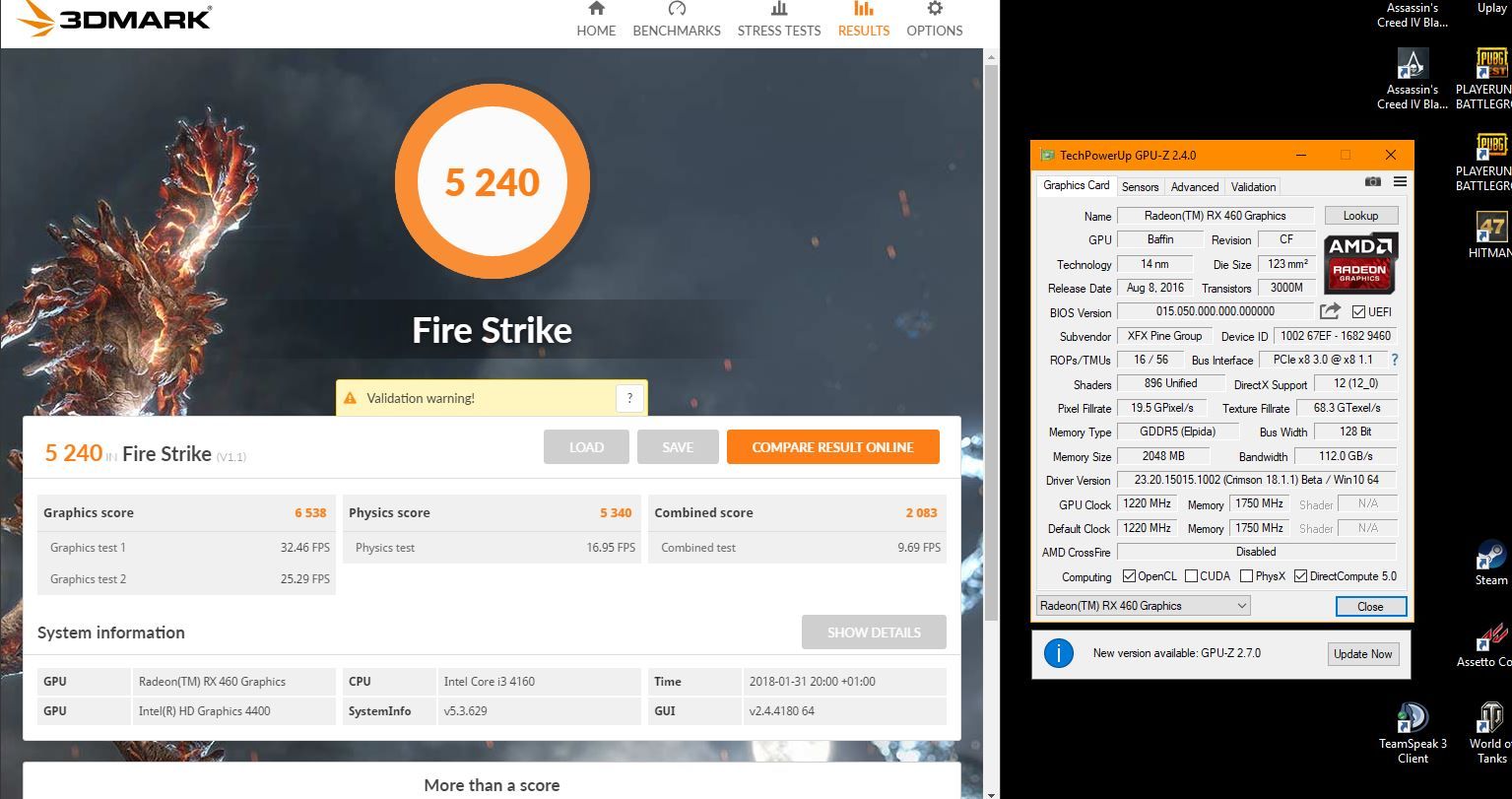This screenshot has width=1512, height=799.
Task: Open Steam desktop icon
Action: tap(1491, 564)
